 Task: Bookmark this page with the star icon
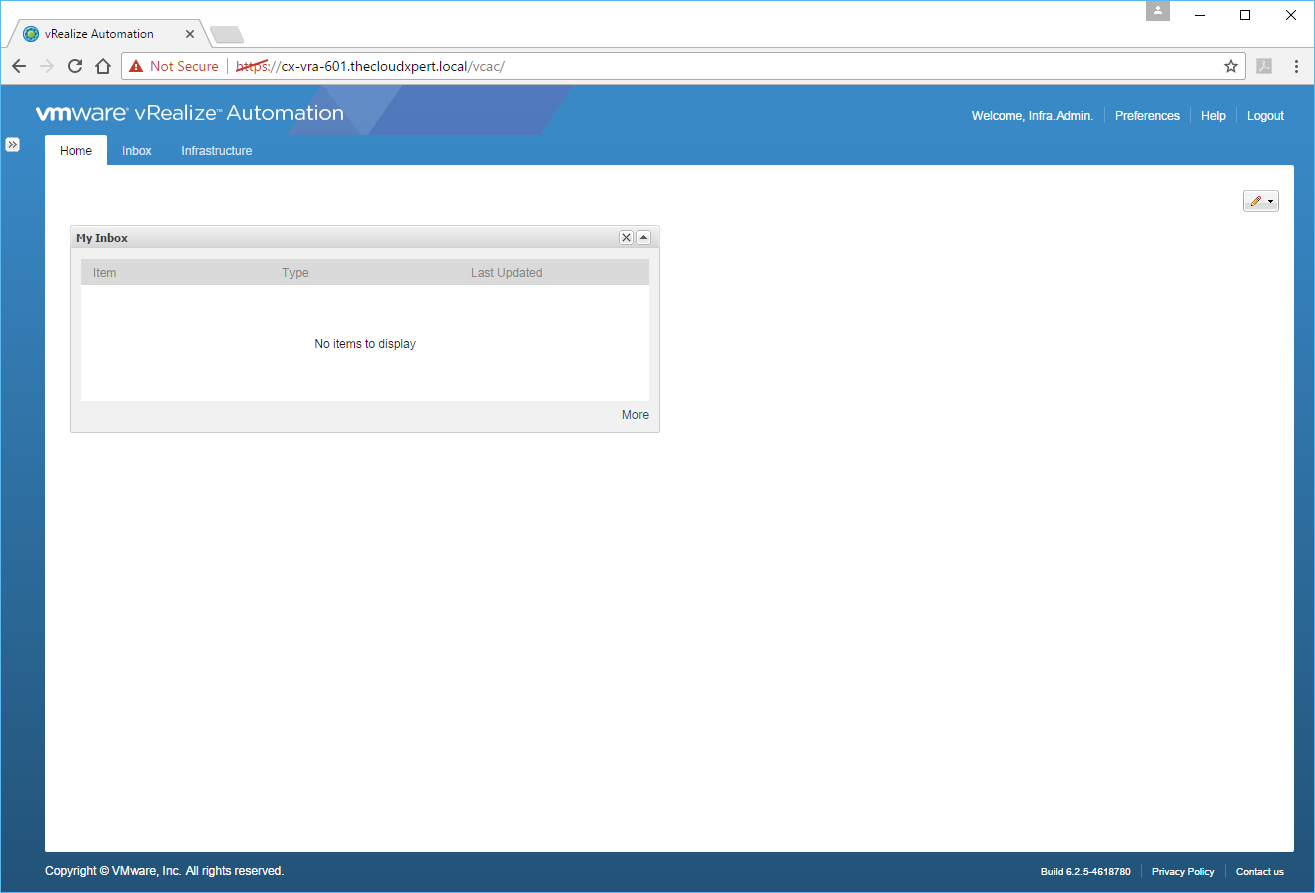click(x=1230, y=66)
